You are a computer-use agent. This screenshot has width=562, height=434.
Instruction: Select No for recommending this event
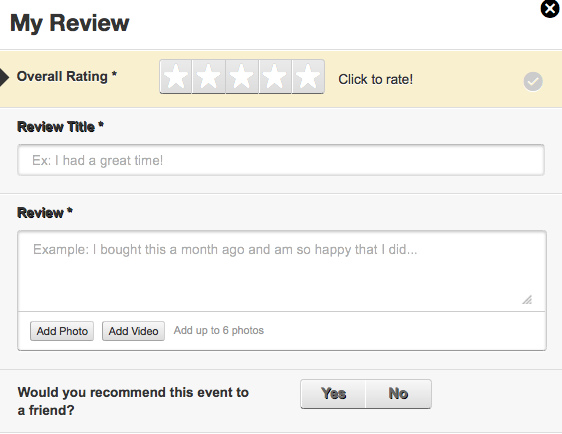[x=398, y=394]
